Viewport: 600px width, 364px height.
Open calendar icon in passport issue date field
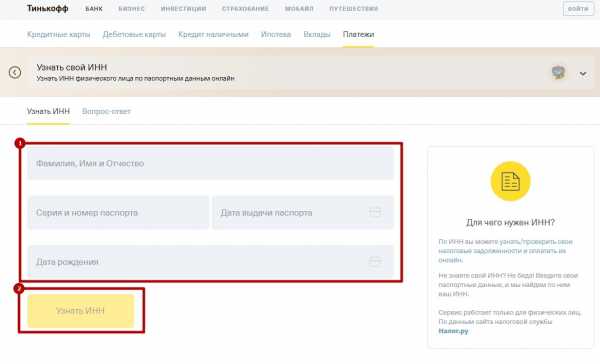pyautogui.click(x=375, y=212)
